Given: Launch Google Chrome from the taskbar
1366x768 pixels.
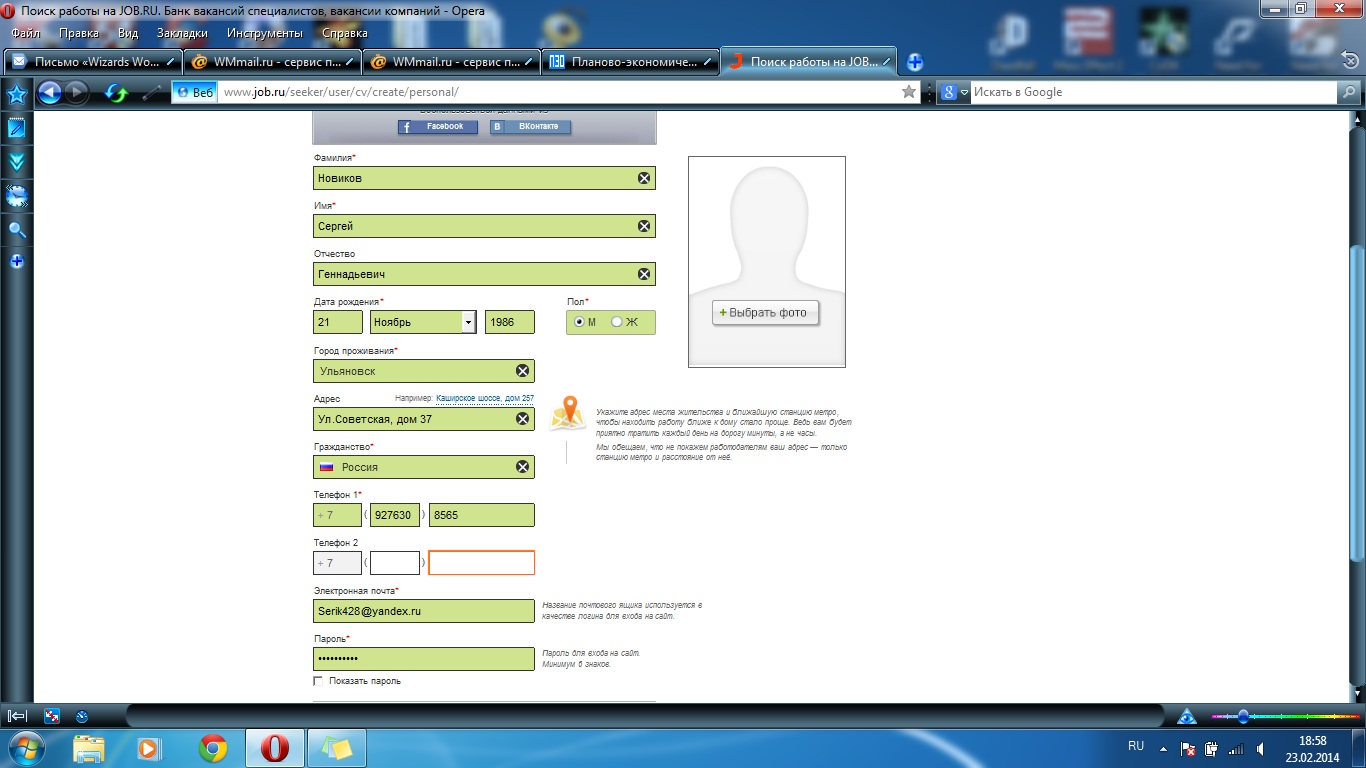Looking at the screenshot, I should coord(212,748).
